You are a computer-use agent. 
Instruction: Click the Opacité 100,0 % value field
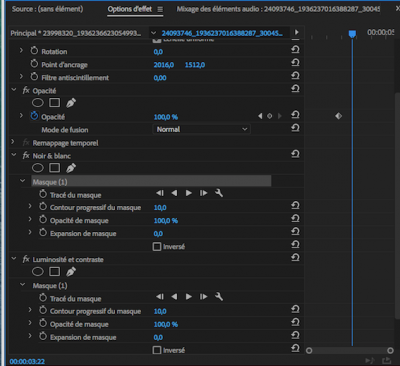(166, 117)
